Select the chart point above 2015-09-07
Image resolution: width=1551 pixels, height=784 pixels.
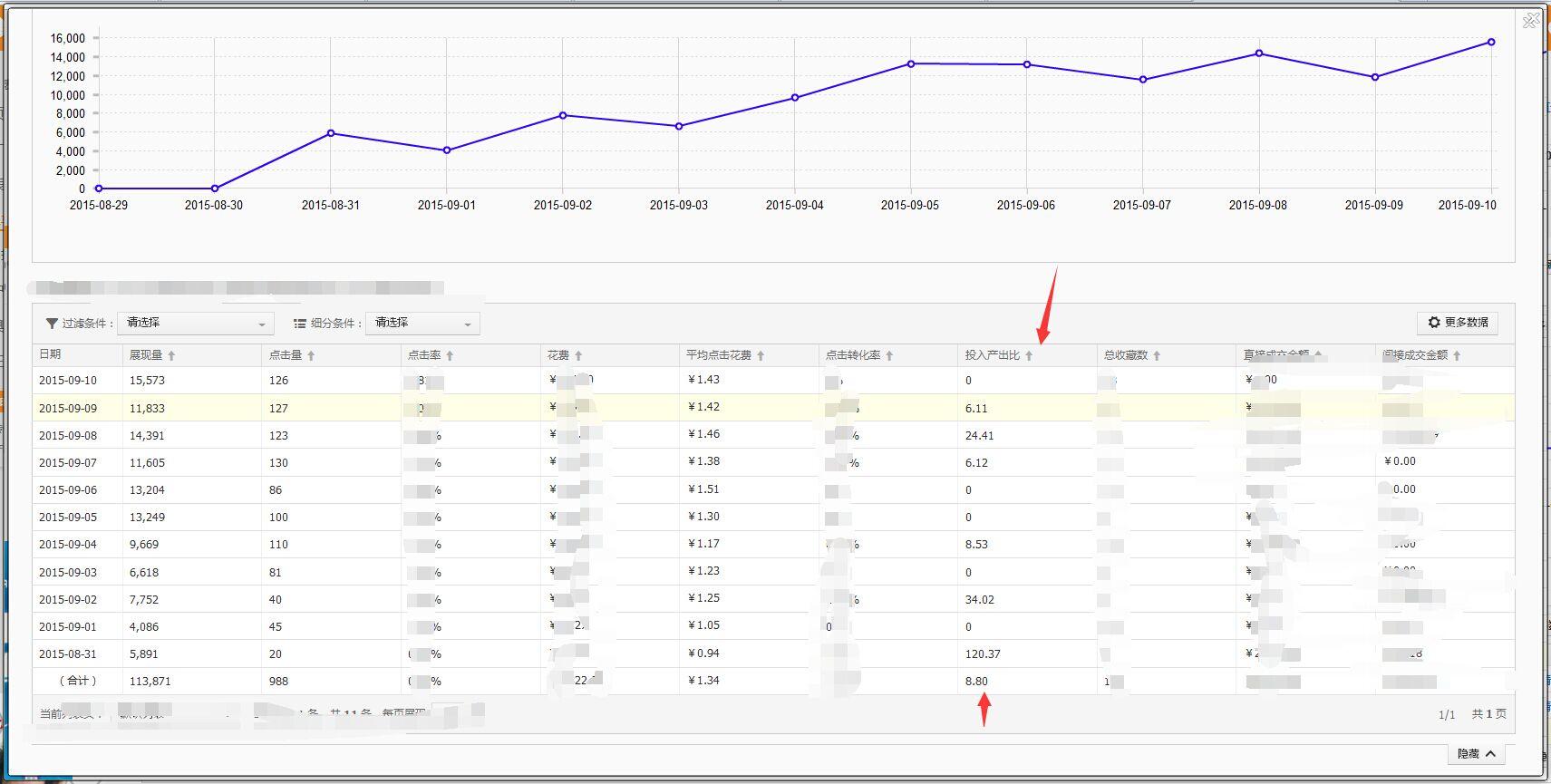(x=1143, y=80)
